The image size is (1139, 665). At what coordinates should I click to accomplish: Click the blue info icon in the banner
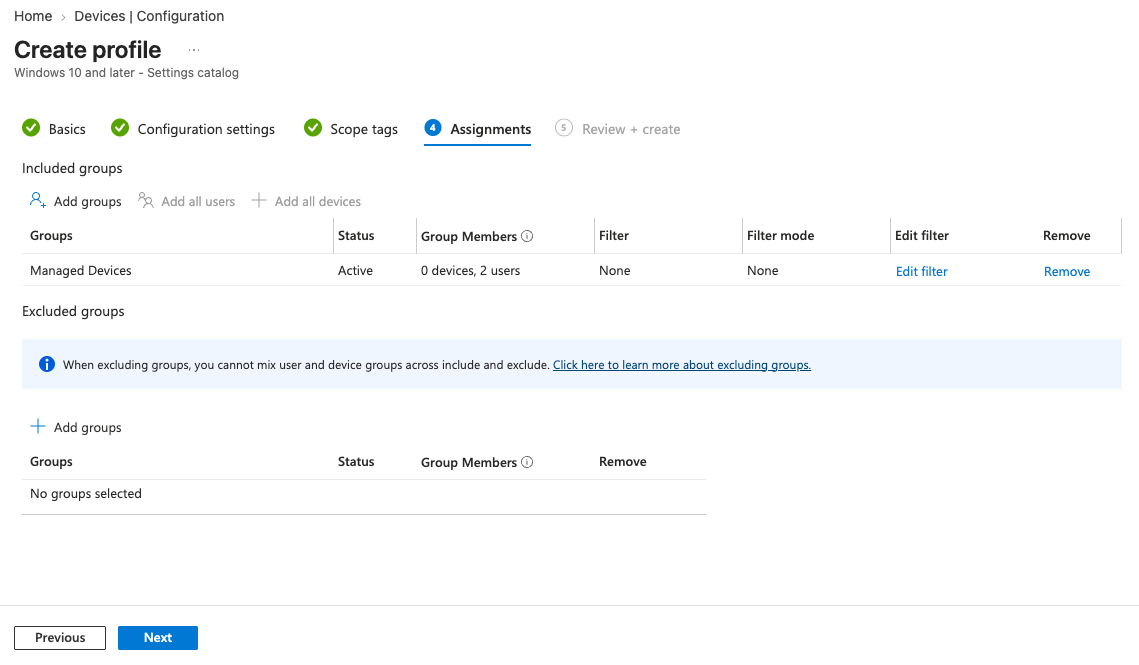(46, 364)
